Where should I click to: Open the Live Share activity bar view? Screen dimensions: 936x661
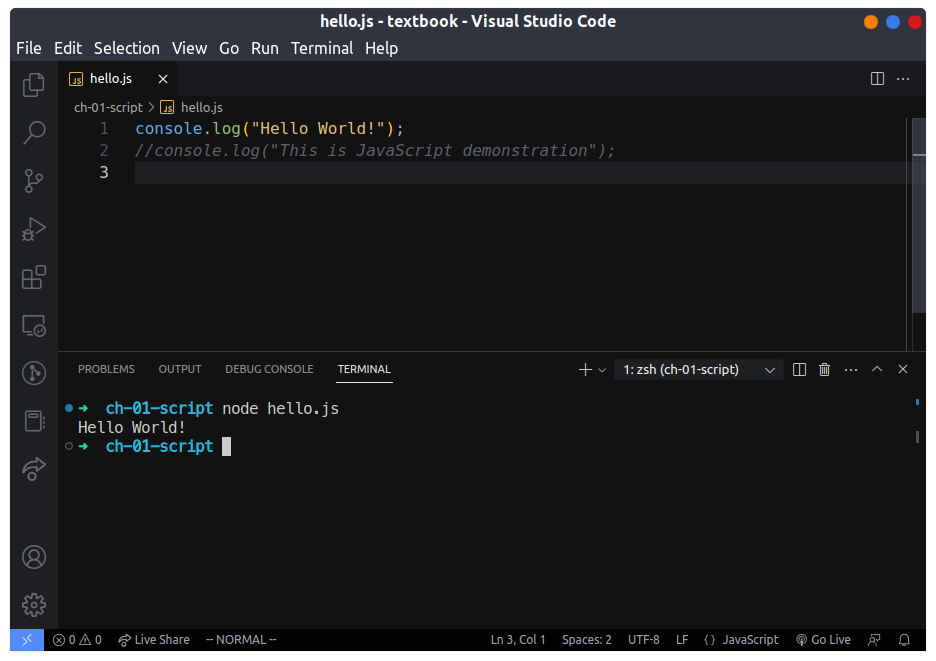click(33, 469)
